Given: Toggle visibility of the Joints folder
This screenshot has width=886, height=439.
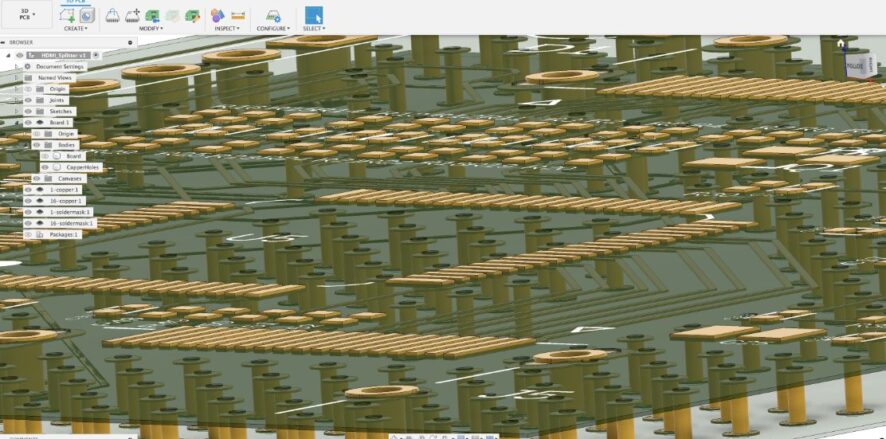Looking at the screenshot, I should (x=28, y=100).
